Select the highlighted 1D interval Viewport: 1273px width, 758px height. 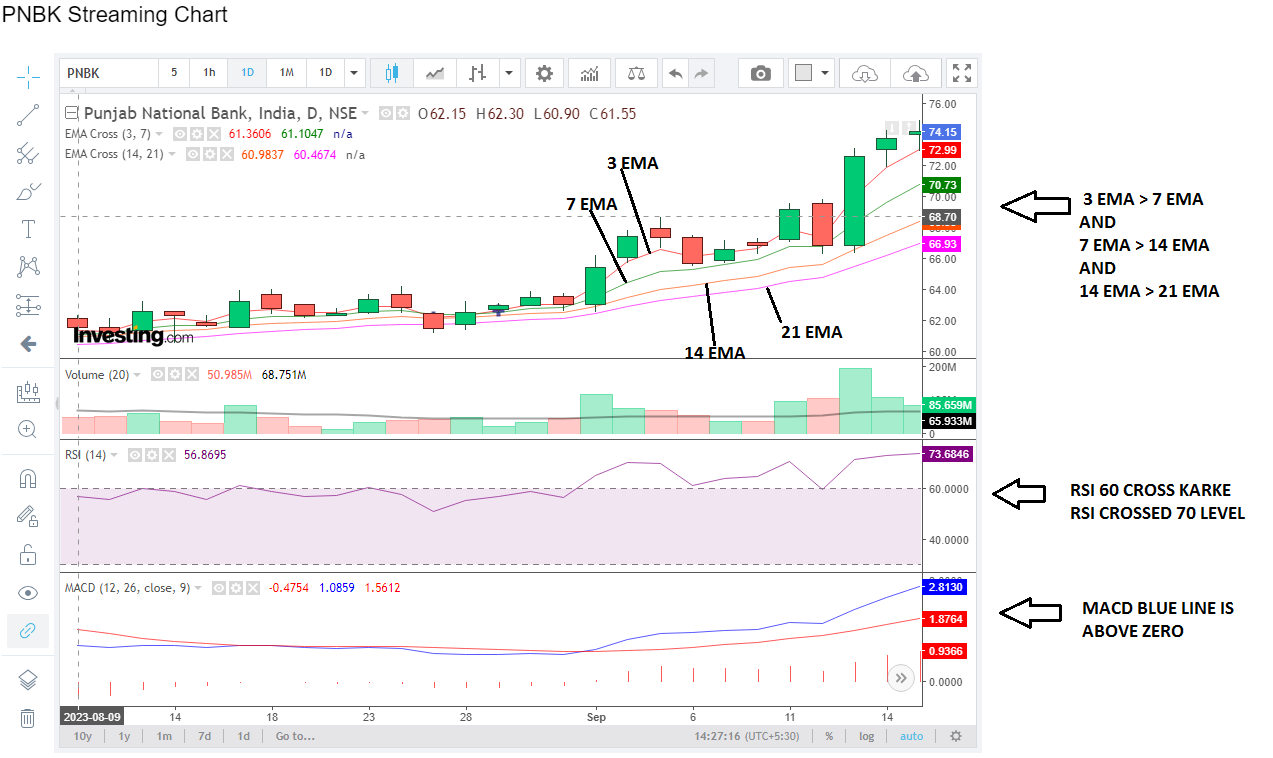tap(247, 73)
